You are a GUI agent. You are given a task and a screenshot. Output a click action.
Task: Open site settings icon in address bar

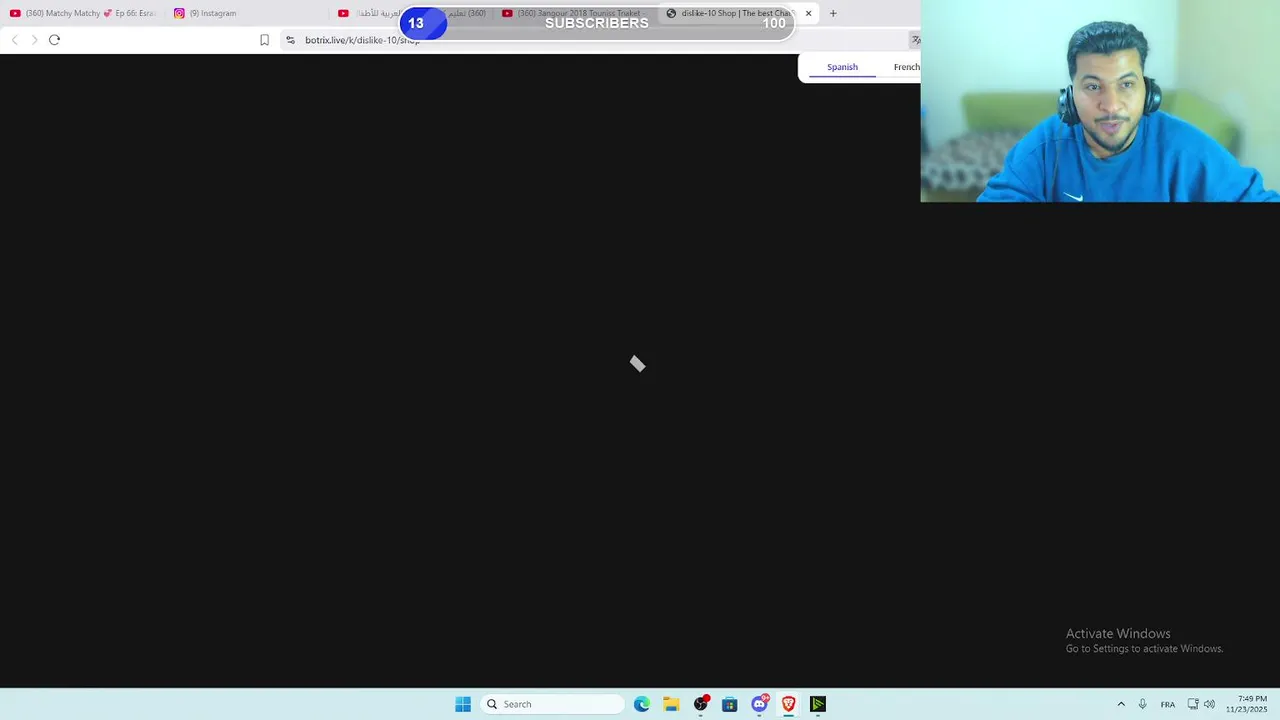click(x=290, y=40)
